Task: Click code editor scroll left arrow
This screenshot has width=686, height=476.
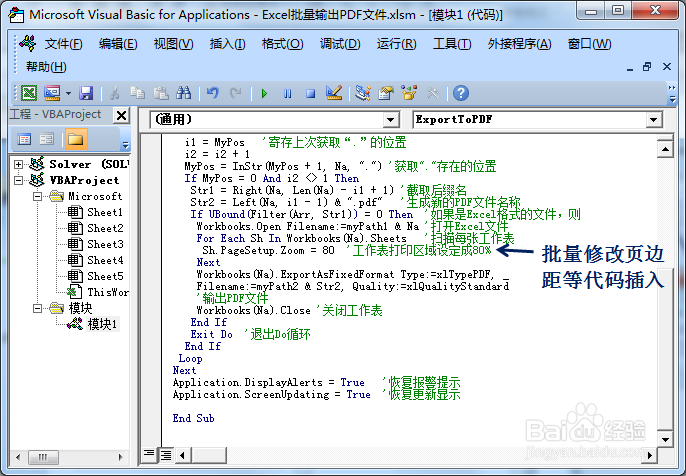Action: pos(182,455)
